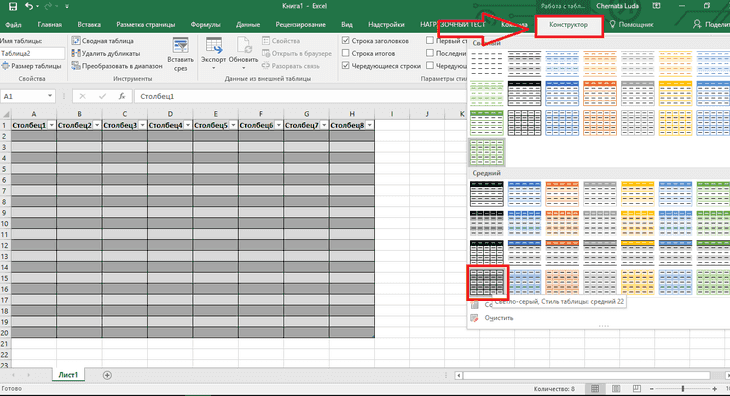Switch to Page Break Preview in status bar
Viewport: 730px width, 396px height.
(636, 389)
